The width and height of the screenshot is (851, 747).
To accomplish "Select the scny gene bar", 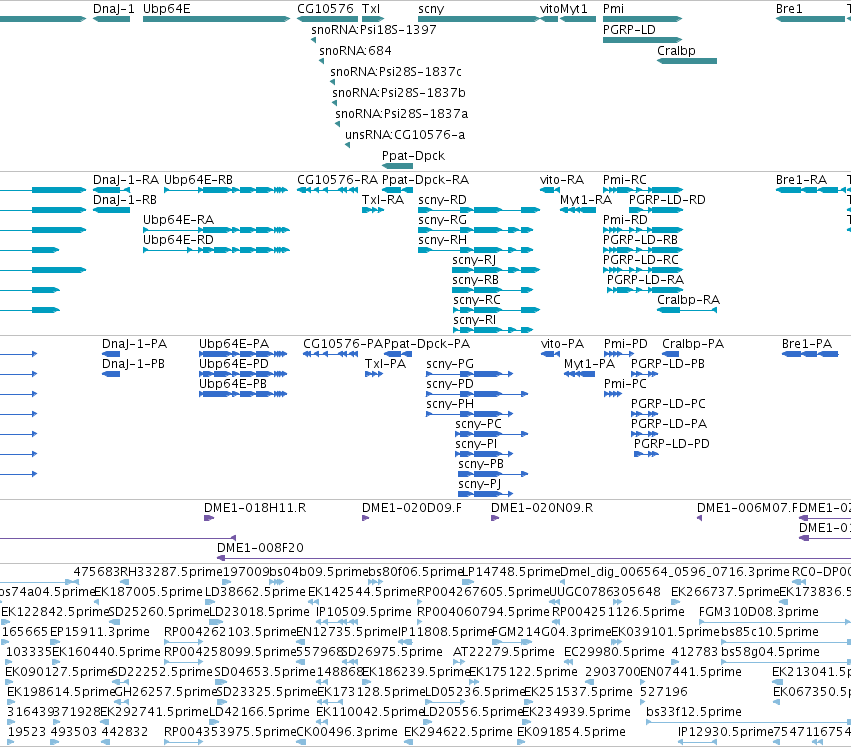I will [x=479, y=19].
